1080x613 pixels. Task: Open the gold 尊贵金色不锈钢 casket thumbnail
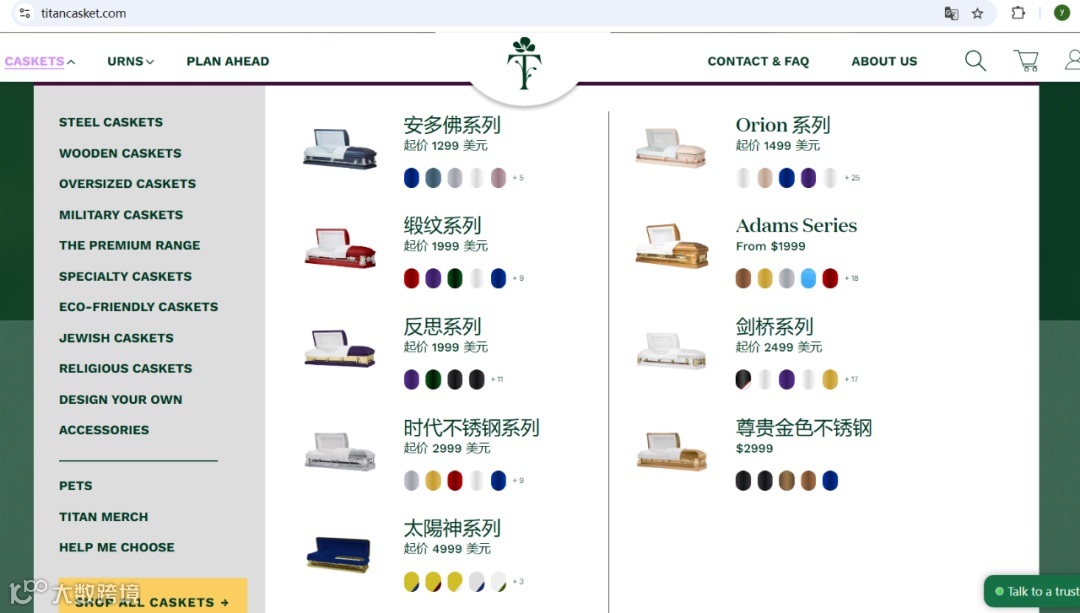coord(672,450)
